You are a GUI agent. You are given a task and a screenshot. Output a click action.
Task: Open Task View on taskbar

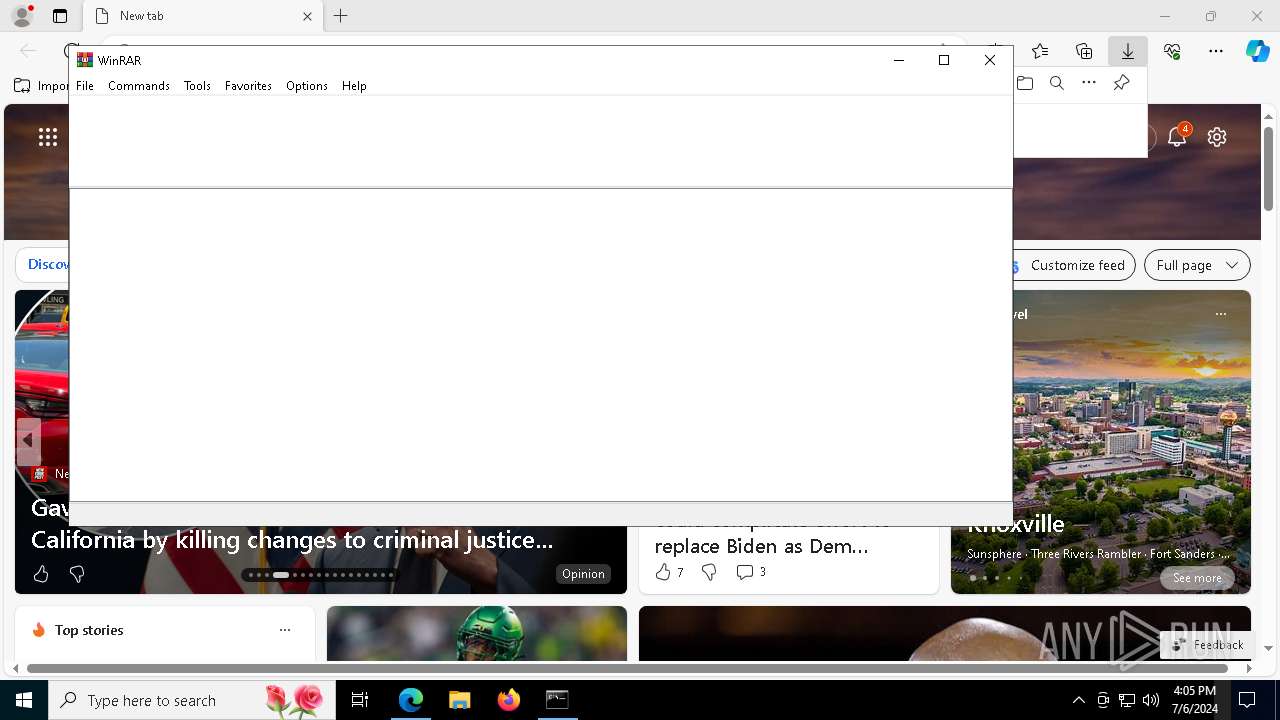360,700
